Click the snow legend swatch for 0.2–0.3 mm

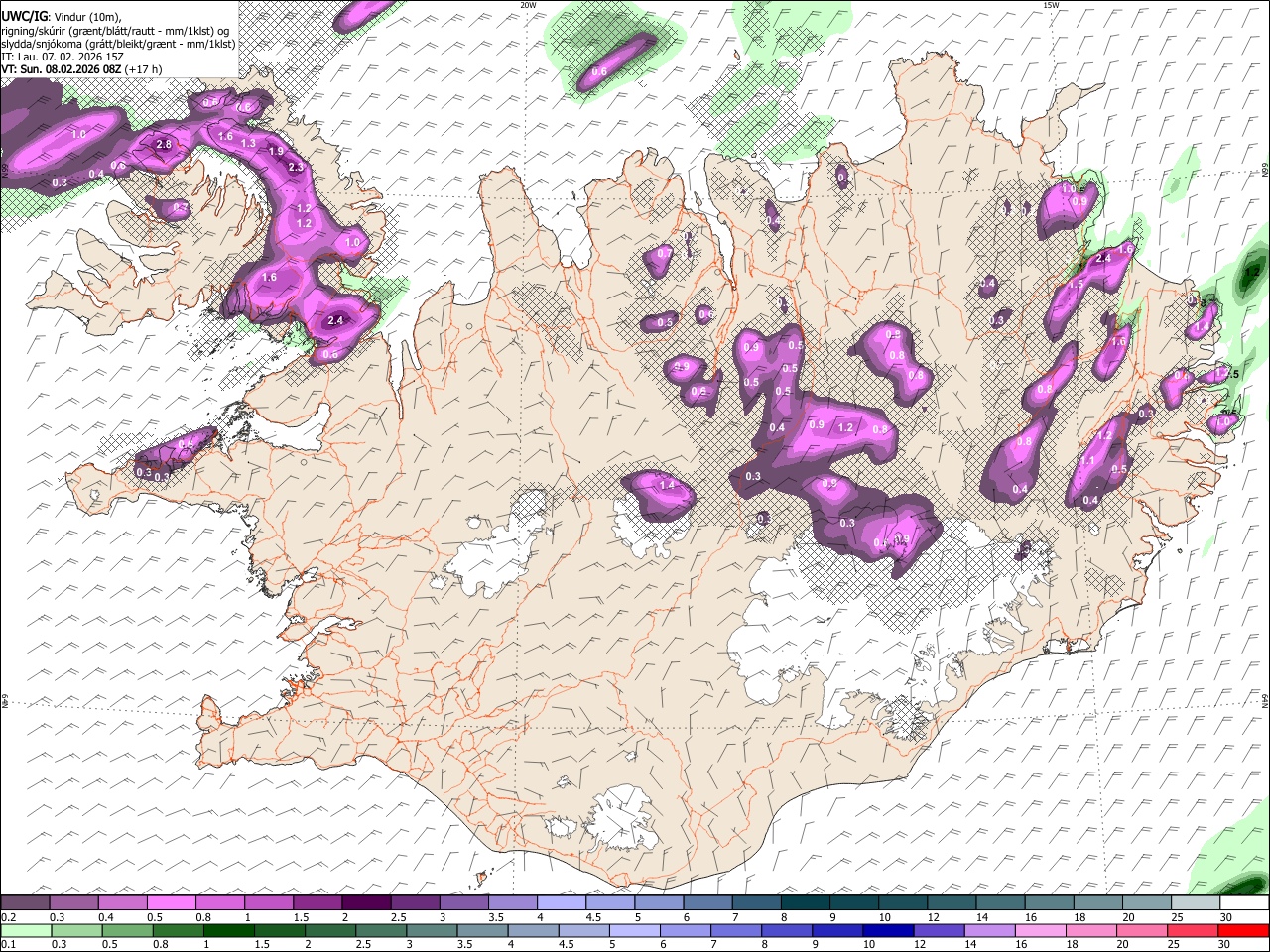25,903
